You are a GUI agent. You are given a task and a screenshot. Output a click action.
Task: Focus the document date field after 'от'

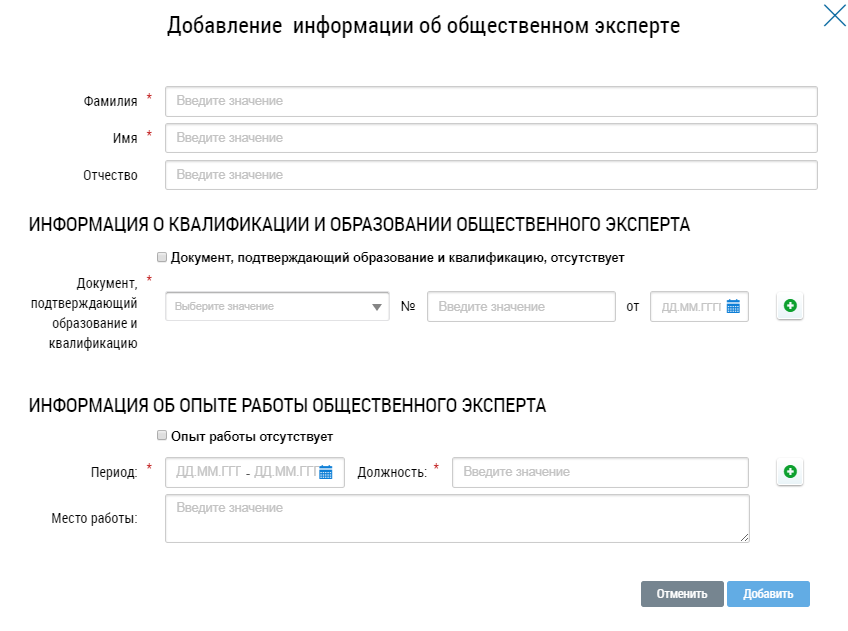[x=686, y=307]
